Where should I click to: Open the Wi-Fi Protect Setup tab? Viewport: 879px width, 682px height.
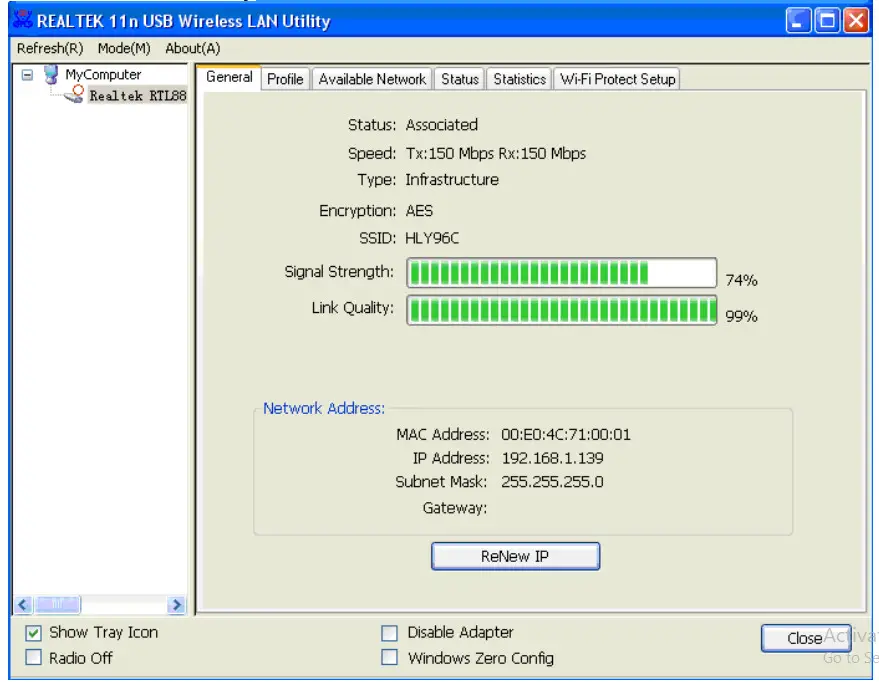(616, 78)
